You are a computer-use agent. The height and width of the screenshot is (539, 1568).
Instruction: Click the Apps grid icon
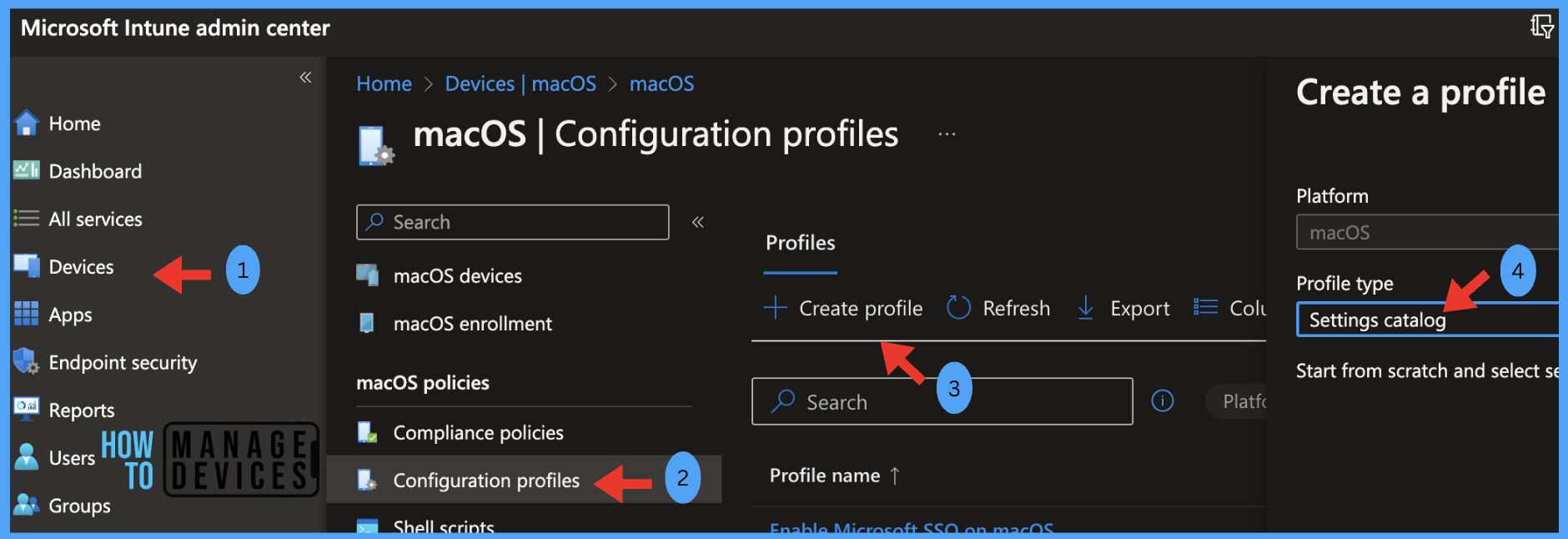(x=27, y=314)
